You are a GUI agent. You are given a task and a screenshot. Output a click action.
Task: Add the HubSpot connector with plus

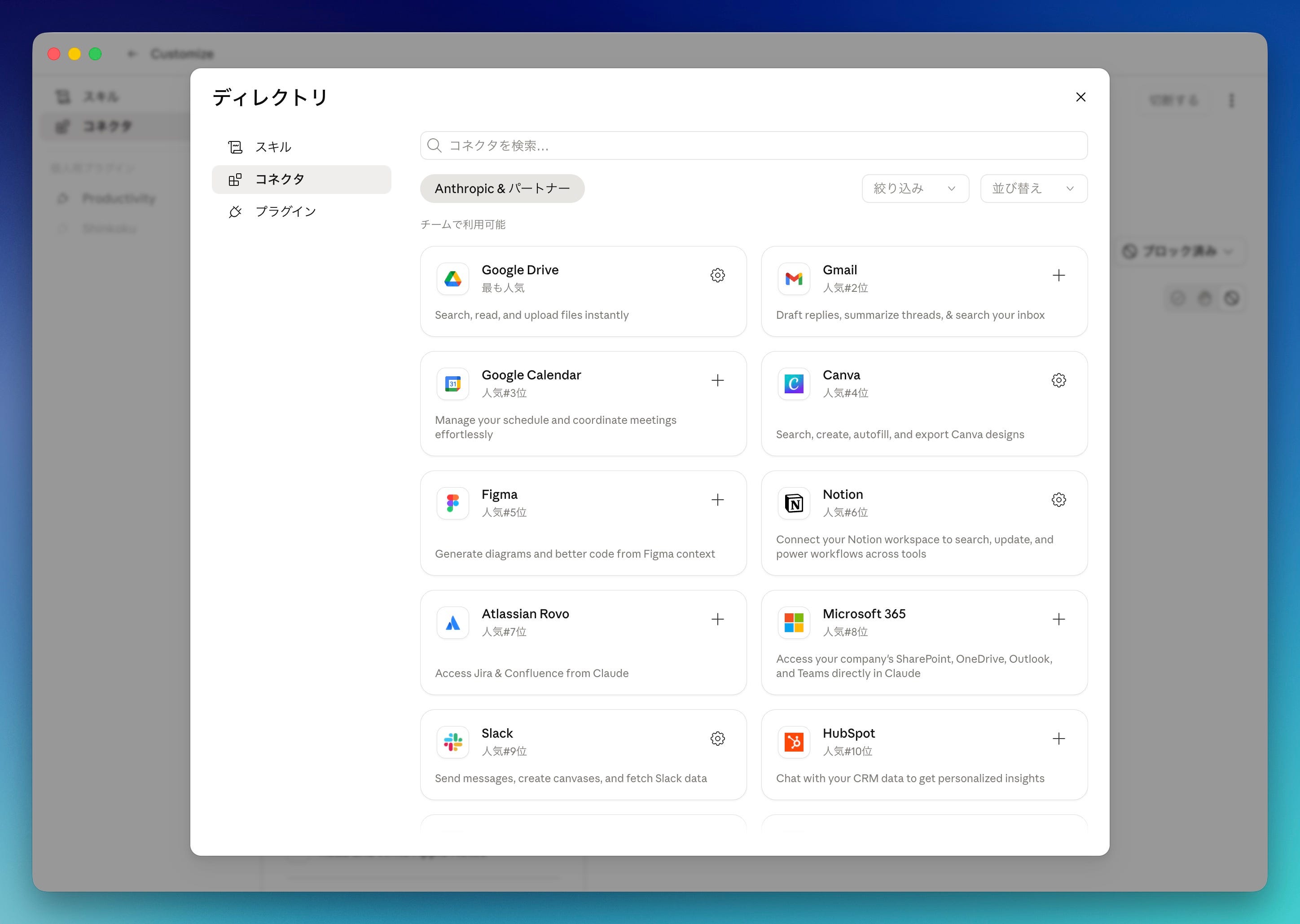(1058, 739)
